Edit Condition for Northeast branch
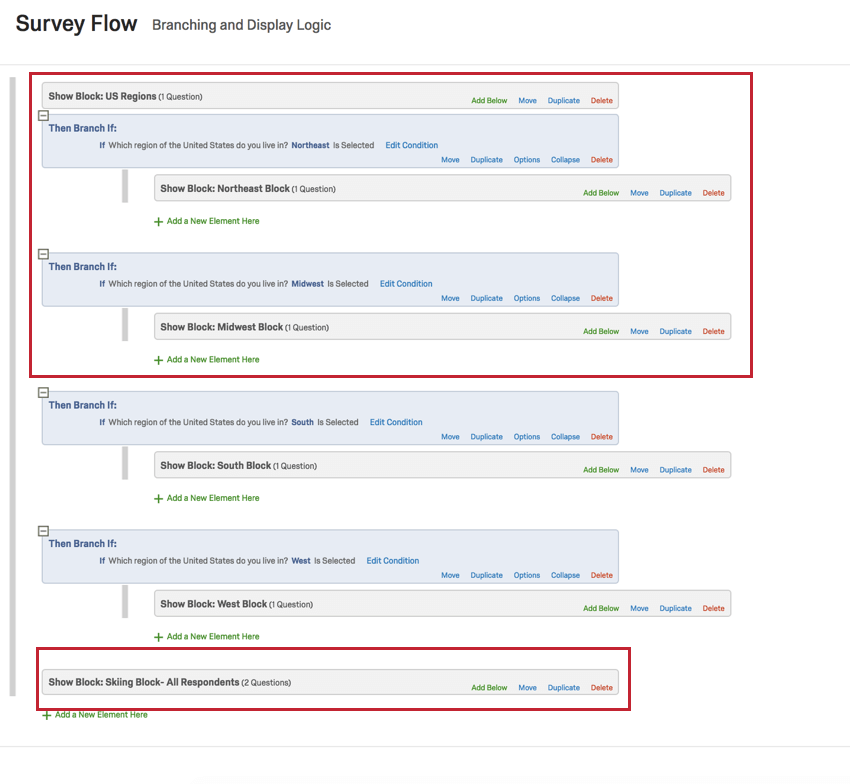The image size is (850, 784). [412, 145]
